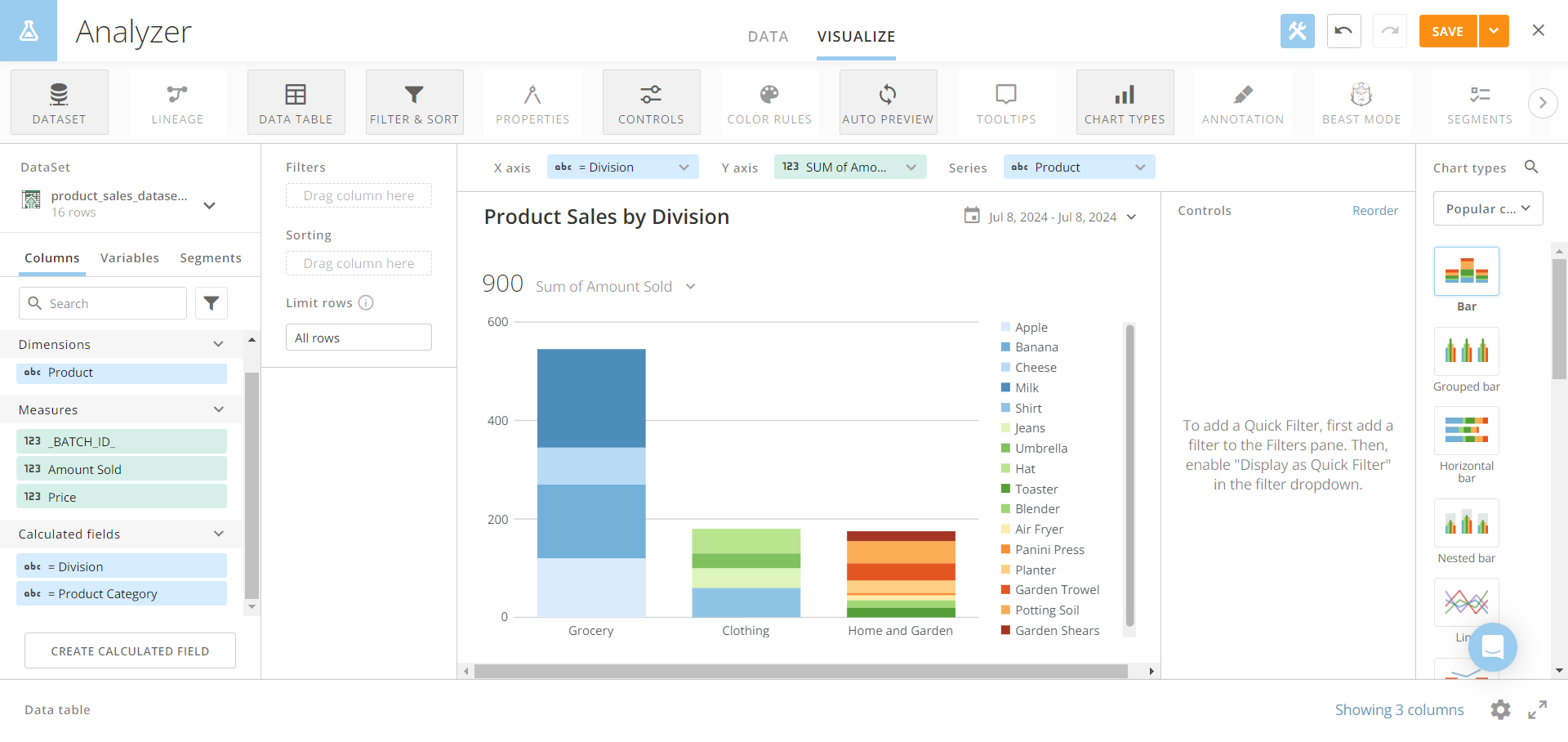Click the wrench tools button
Viewport: 1568px width, 742px height.
pyautogui.click(x=1298, y=31)
